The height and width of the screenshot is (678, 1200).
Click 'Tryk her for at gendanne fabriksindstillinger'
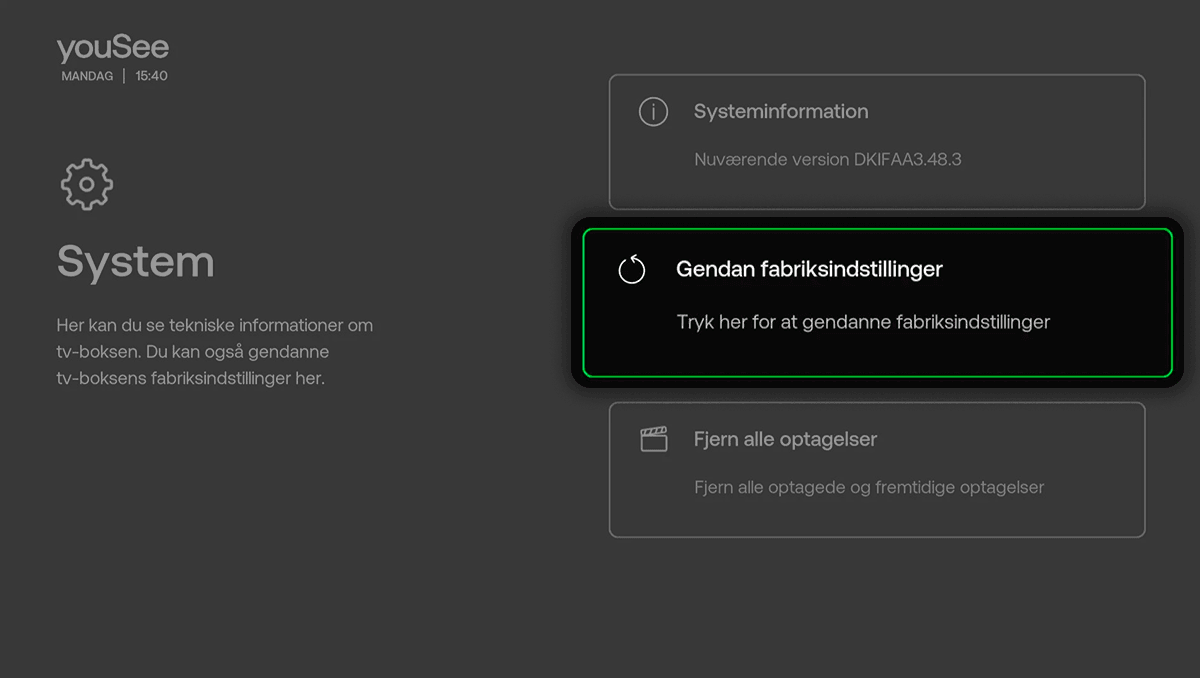pyautogui.click(x=863, y=322)
